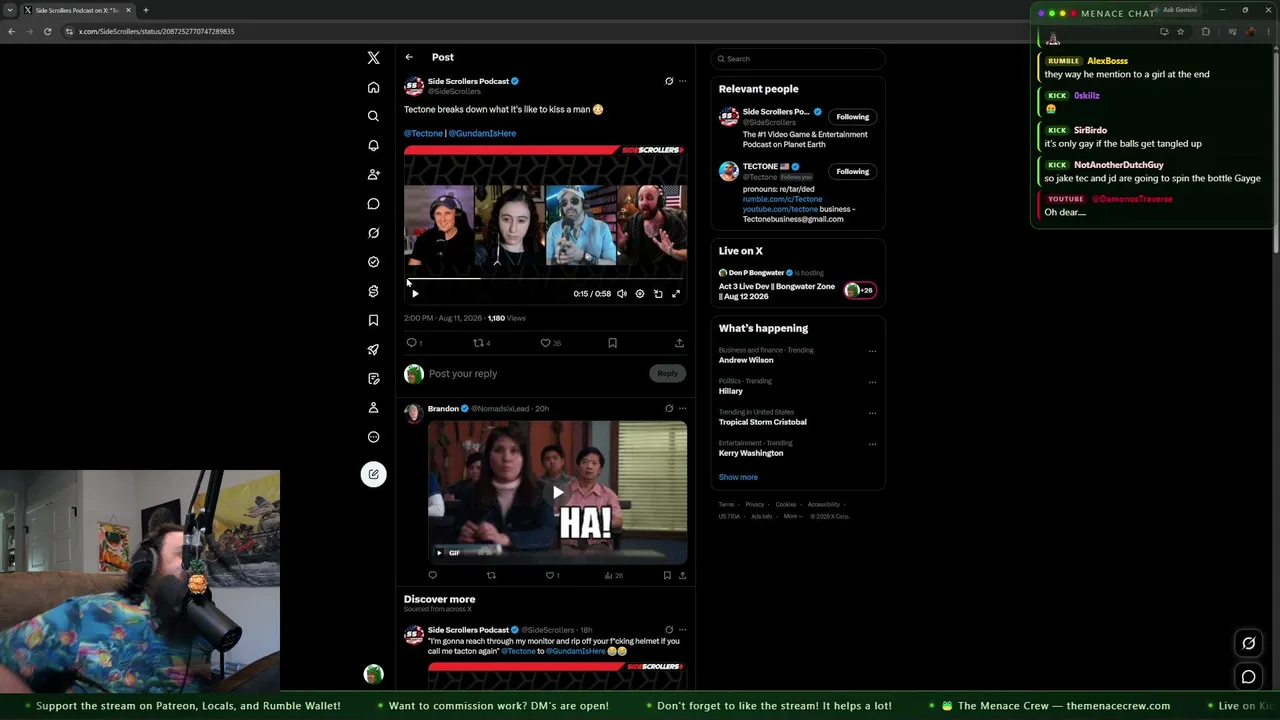
Task: Ask Grok about Brandon's reply
Action: click(669, 408)
